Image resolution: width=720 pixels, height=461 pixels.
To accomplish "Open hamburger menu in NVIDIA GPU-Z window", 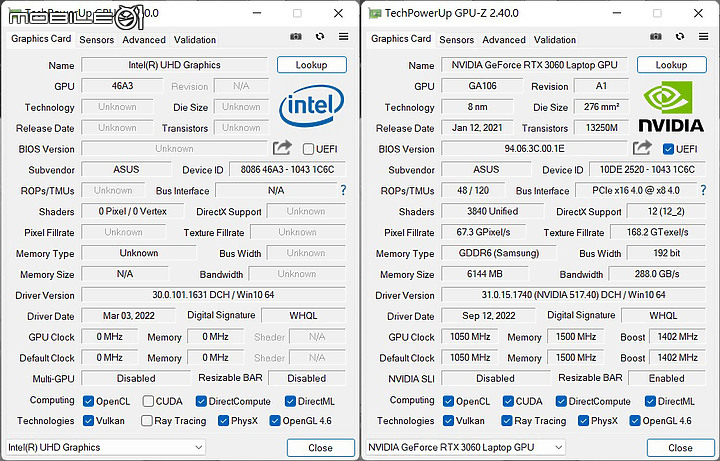I will click(703, 36).
